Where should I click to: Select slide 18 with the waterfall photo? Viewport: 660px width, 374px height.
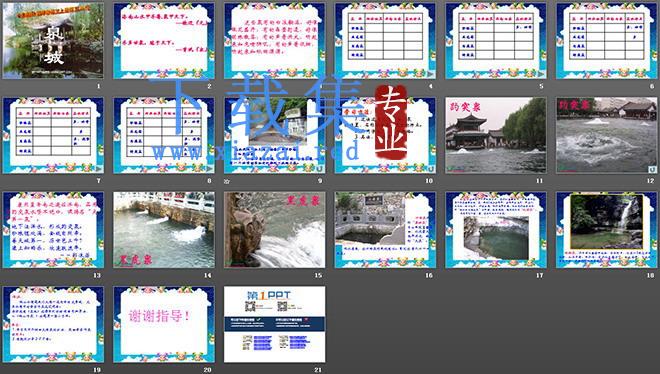tap(607, 230)
